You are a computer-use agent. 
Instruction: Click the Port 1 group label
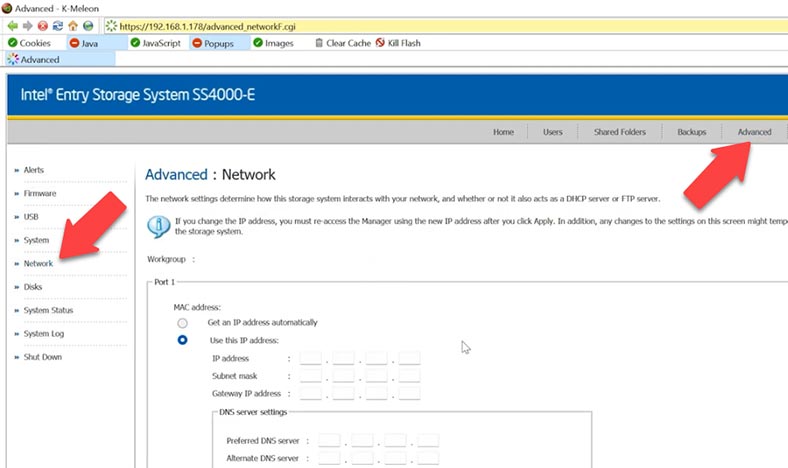(164, 282)
